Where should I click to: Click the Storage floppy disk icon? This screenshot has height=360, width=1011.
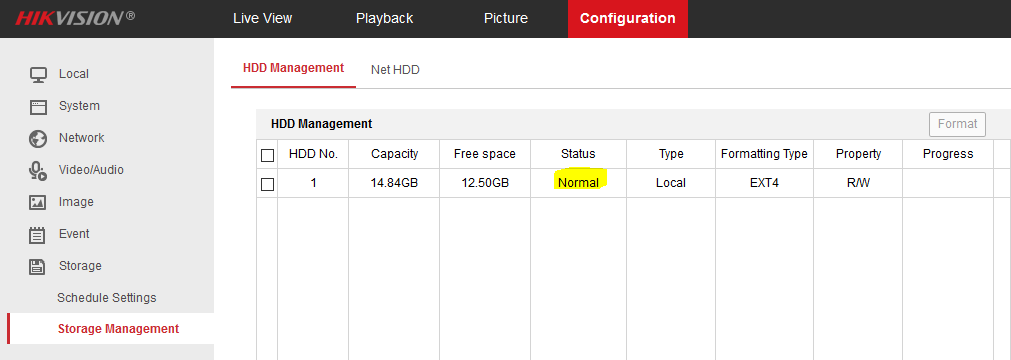coord(38,266)
